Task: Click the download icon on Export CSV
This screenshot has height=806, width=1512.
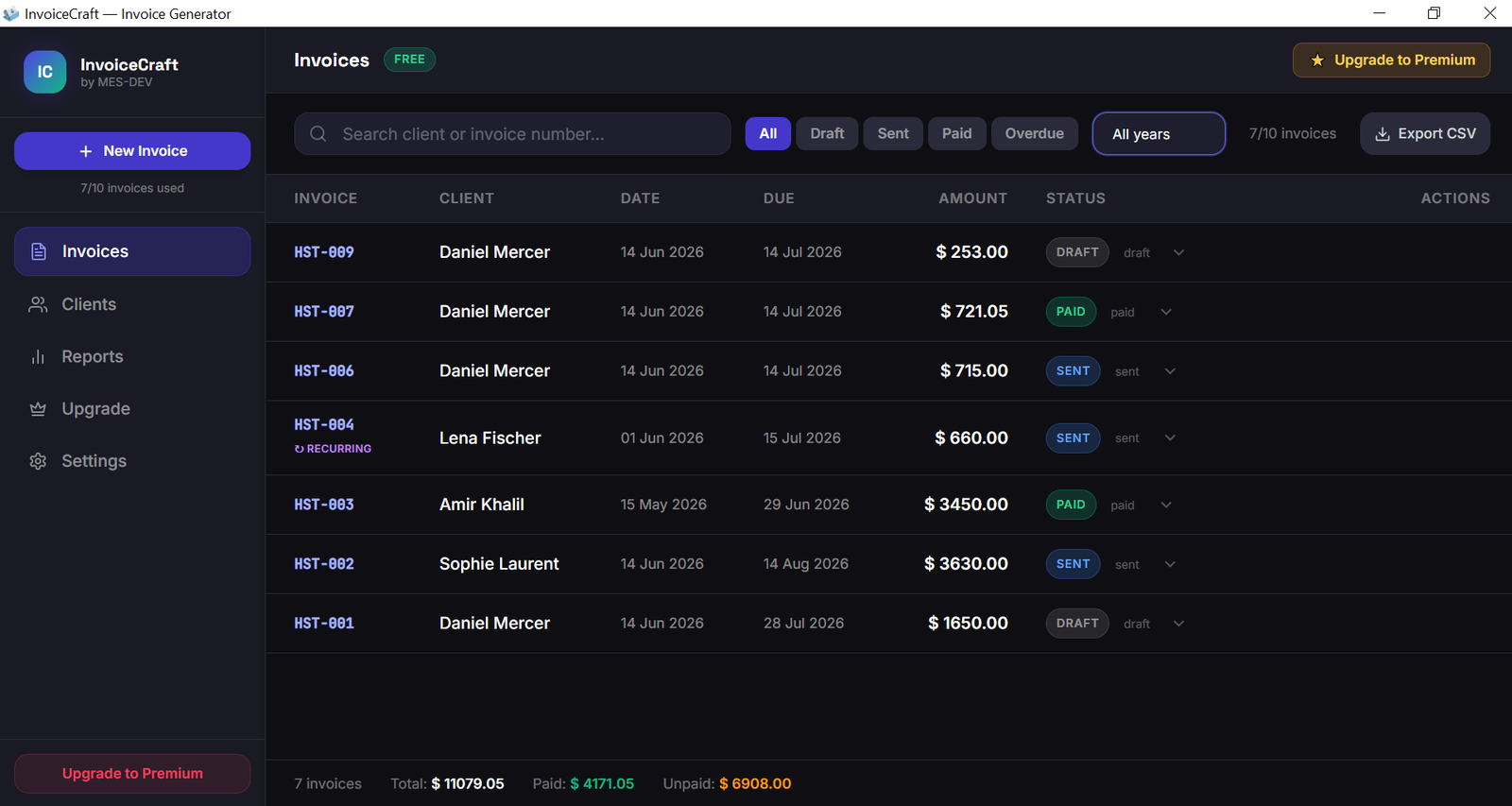Action: click(x=1383, y=134)
